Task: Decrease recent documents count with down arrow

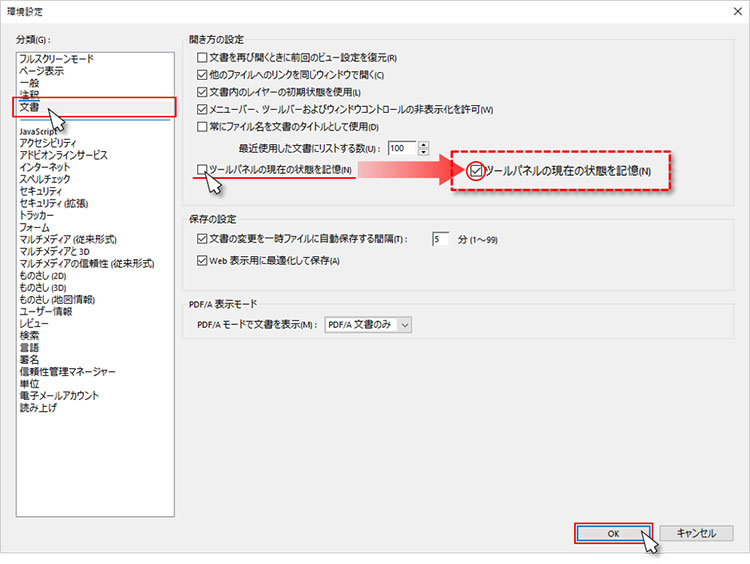Action: tap(424, 152)
